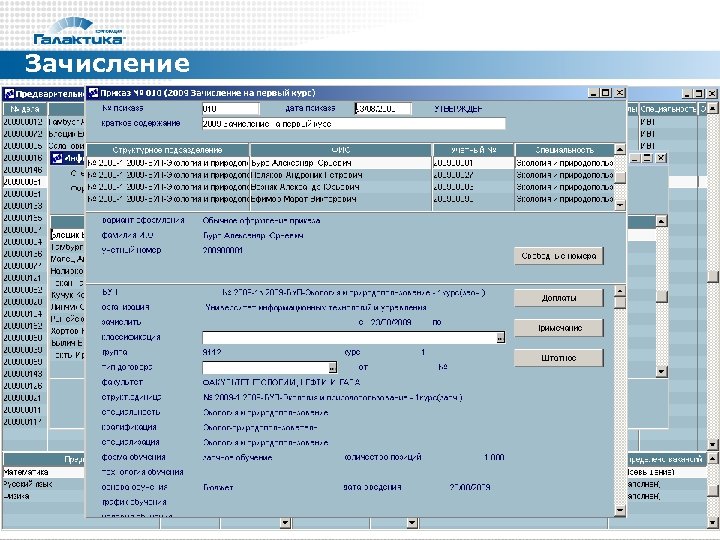The image size is (720, 540).
Task: Select table row Ефимов Марат Викторович
Action: (x=350, y=199)
